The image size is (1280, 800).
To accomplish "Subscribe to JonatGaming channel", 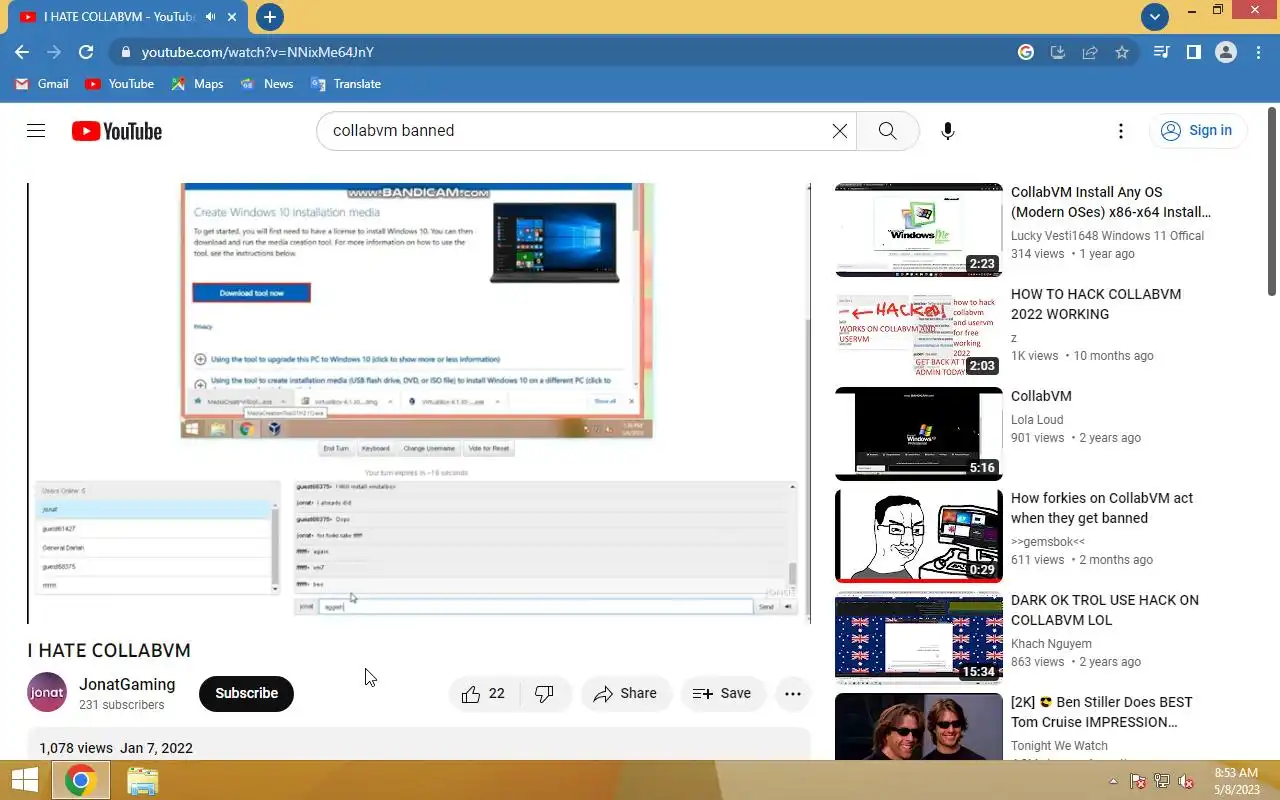I will pyautogui.click(x=246, y=693).
